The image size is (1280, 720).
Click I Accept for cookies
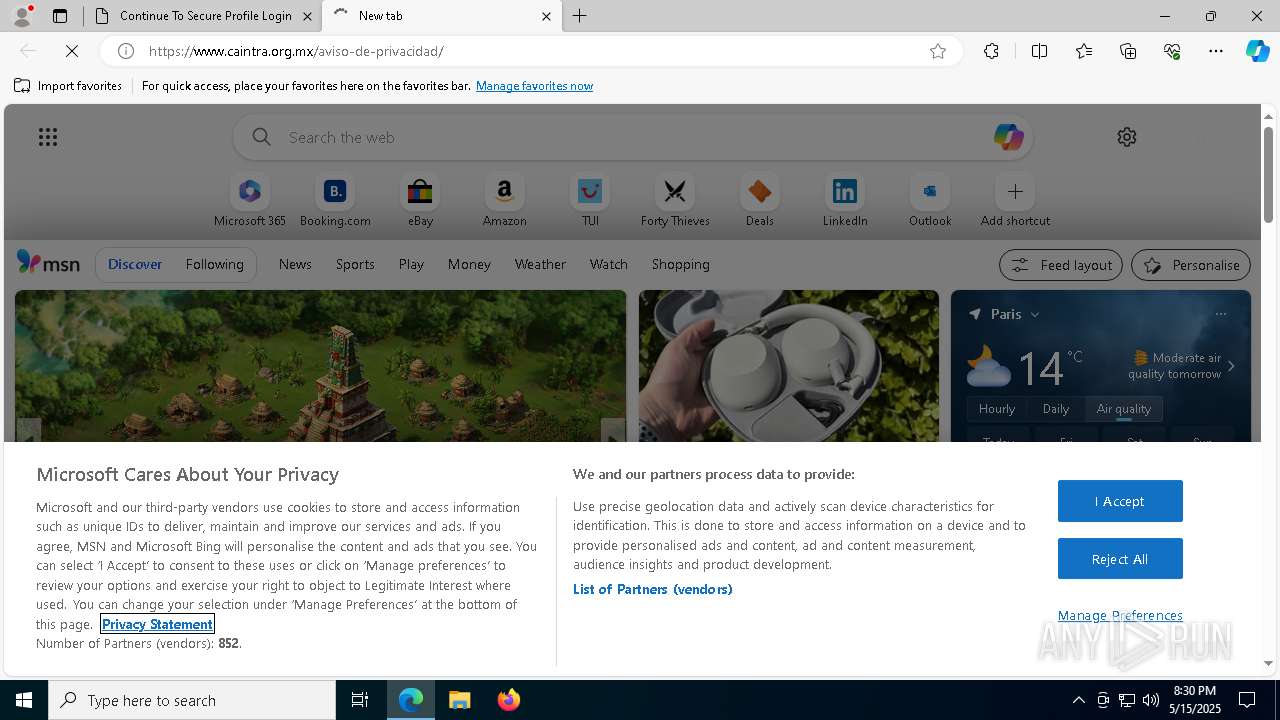coord(1120,501)
